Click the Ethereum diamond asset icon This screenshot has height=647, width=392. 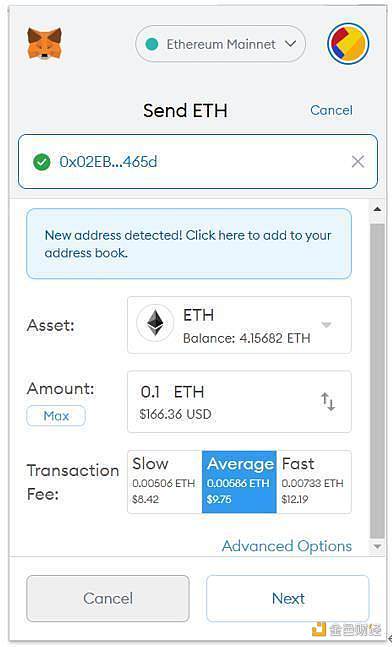pos(155,323)
